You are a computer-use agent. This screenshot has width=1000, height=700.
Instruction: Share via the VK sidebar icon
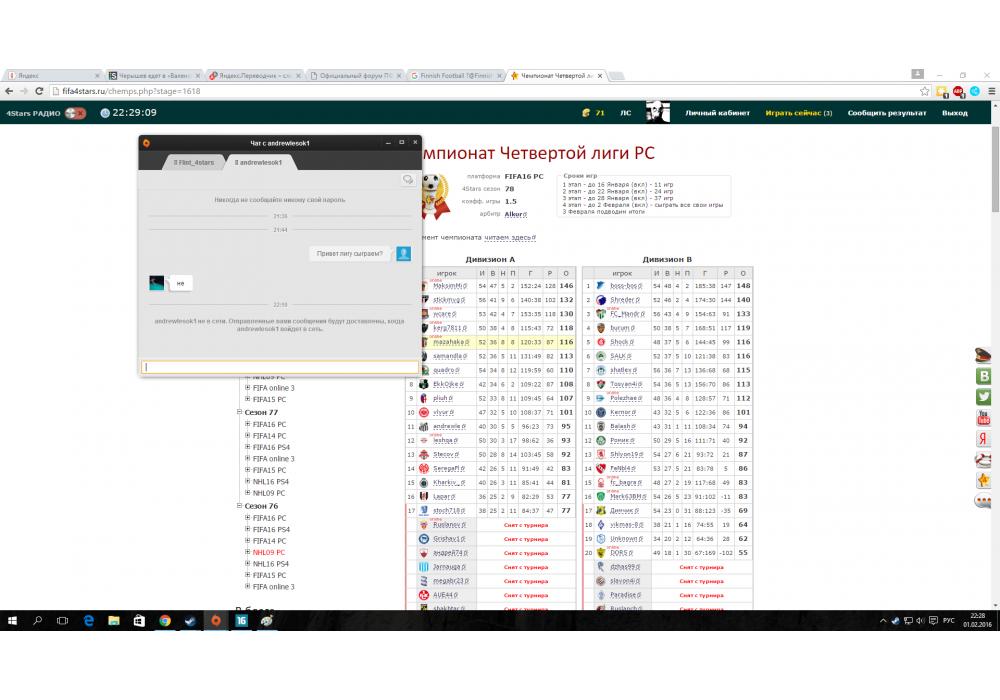(983, 376)
